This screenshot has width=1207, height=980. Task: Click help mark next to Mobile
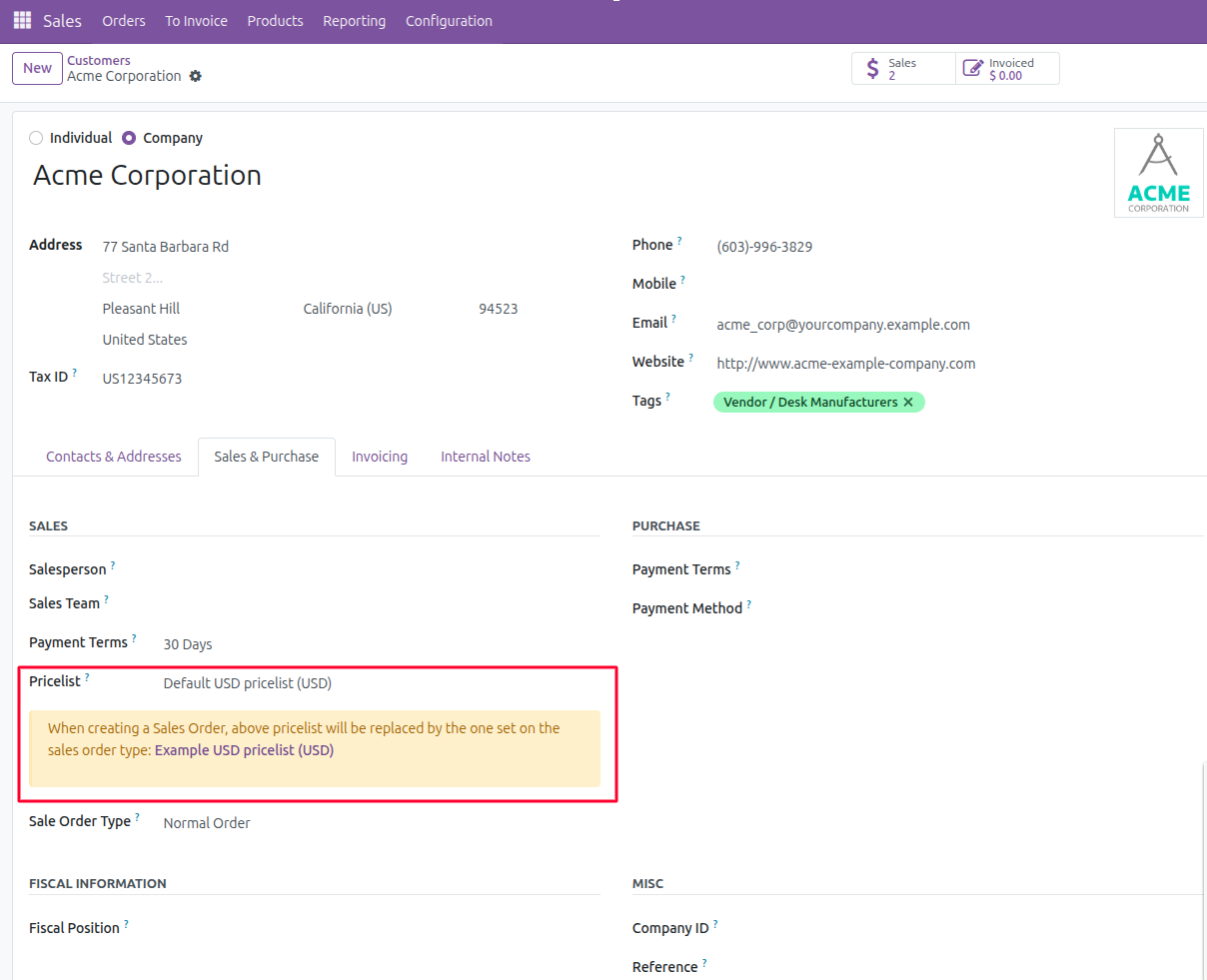click(x=683, y=280)
